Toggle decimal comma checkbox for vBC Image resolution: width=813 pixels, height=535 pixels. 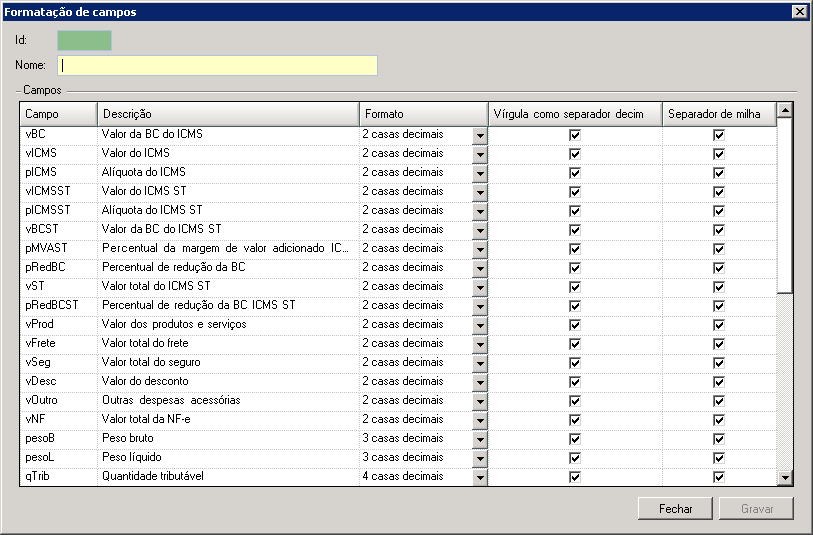[x=574, y=134]
